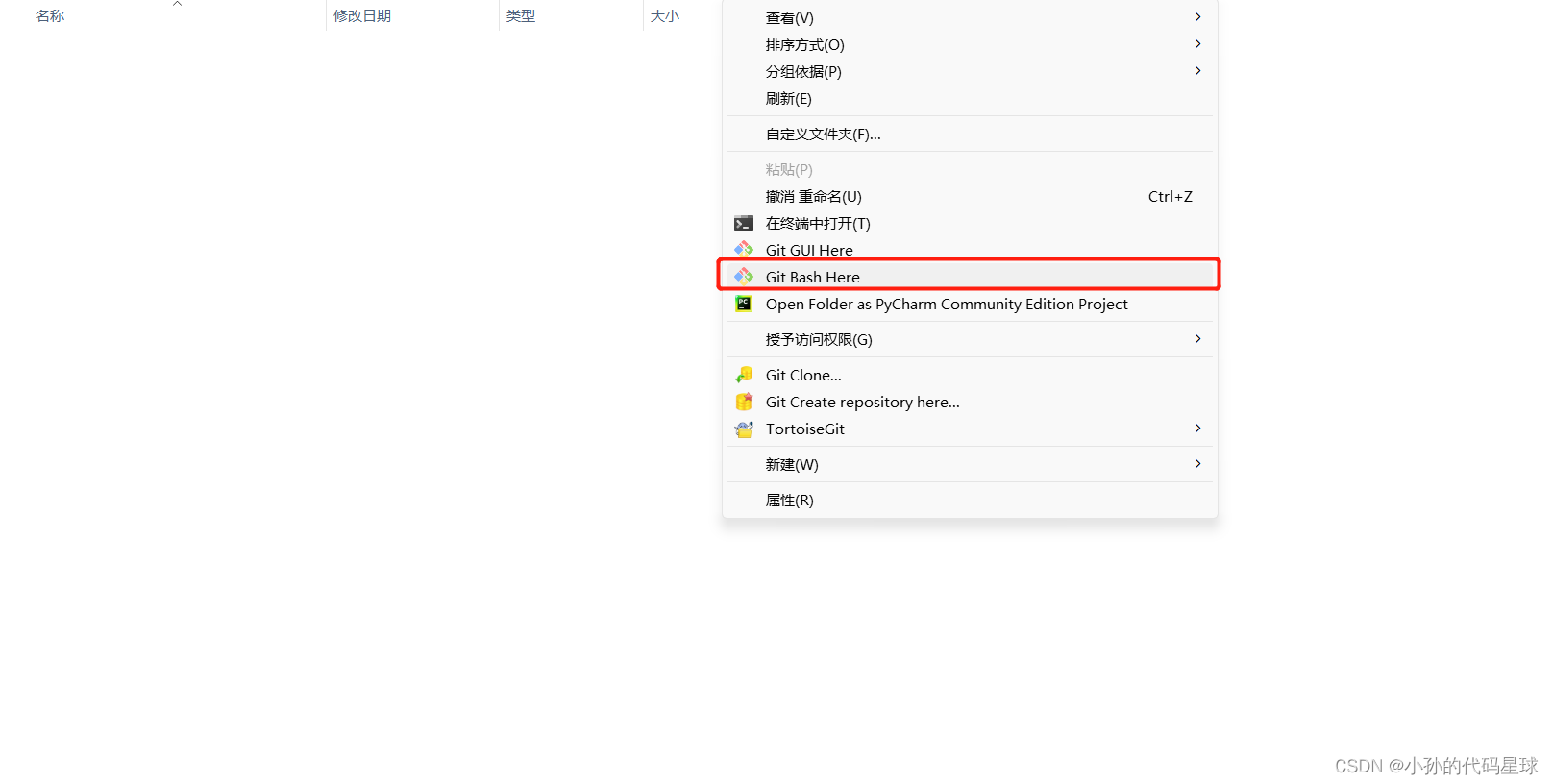Click the Git Clone icon

pos(744,375)
